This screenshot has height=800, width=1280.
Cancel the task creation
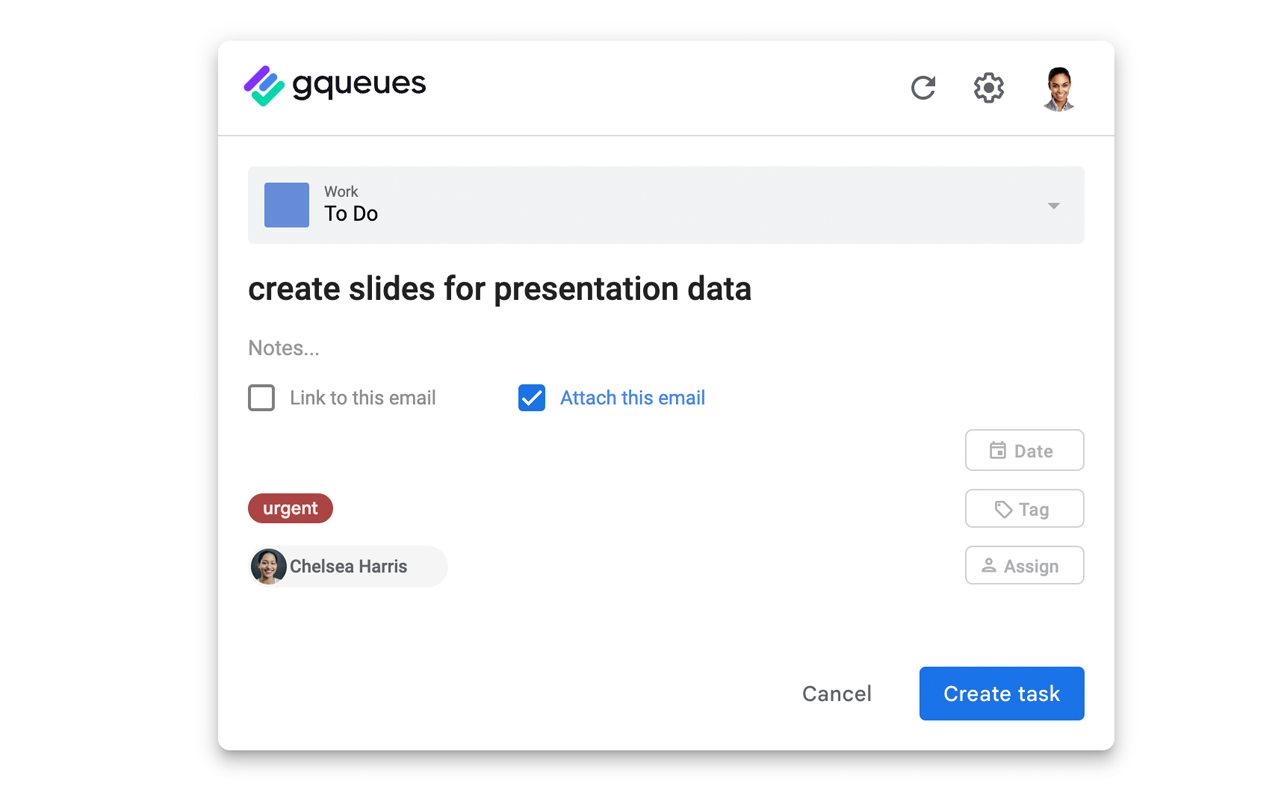coord(836,693)
